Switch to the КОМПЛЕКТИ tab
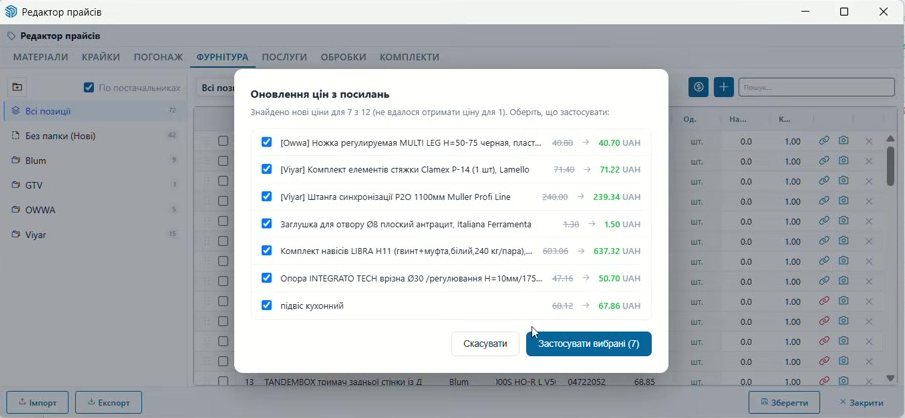905x418 pixels. (x=409, y=57)
